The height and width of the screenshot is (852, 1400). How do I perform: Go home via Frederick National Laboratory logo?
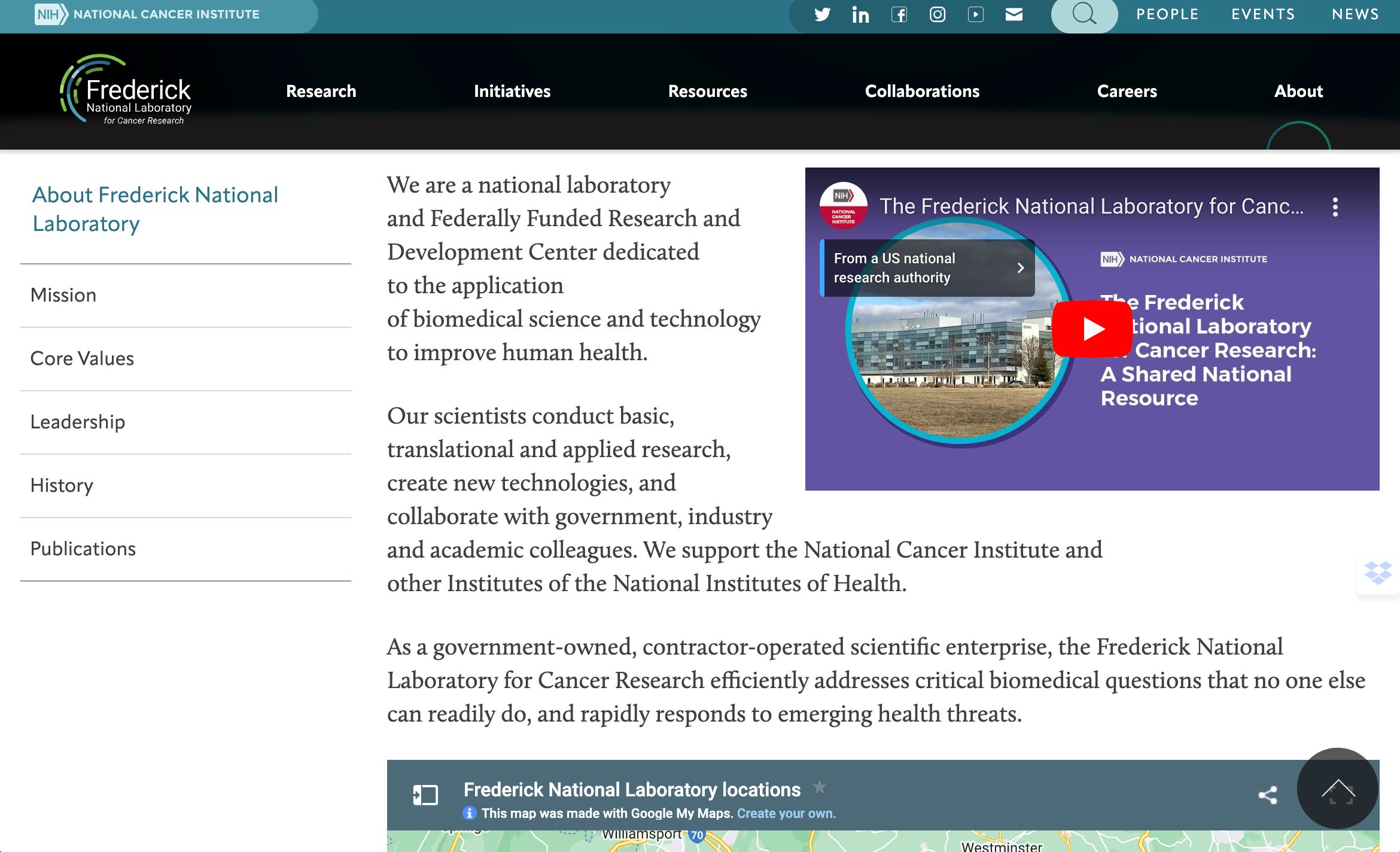pos(126,90)
